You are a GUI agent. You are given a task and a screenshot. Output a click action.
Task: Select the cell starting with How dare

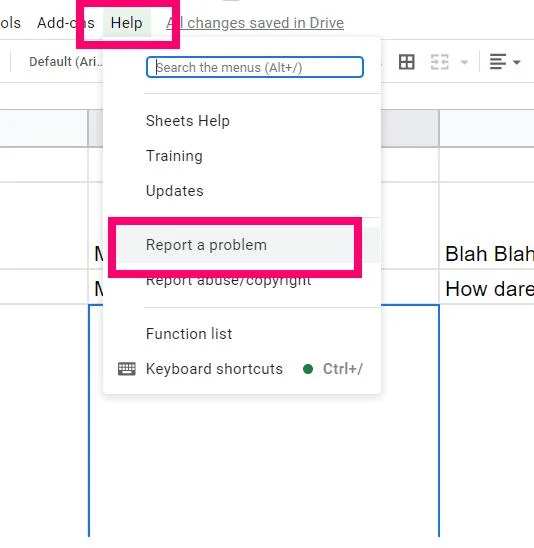point(486,287)
